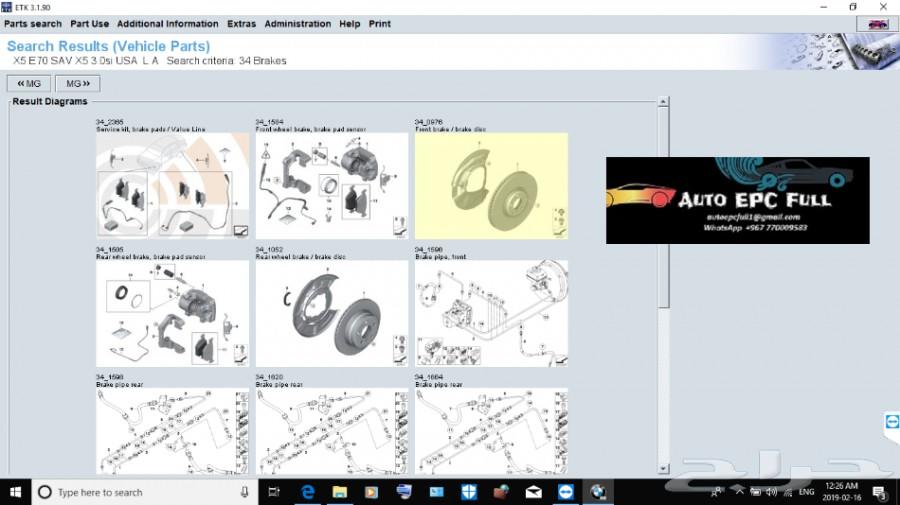Open Rear wheel brake, brake pad sensor diagram
The width and height of the screenshot is (900, 505).
[172, 313]
